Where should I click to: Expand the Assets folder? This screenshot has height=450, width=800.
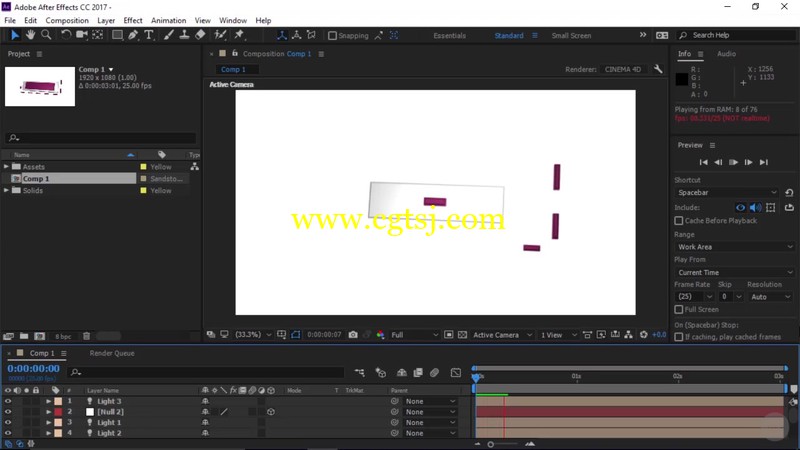point(6,166)
